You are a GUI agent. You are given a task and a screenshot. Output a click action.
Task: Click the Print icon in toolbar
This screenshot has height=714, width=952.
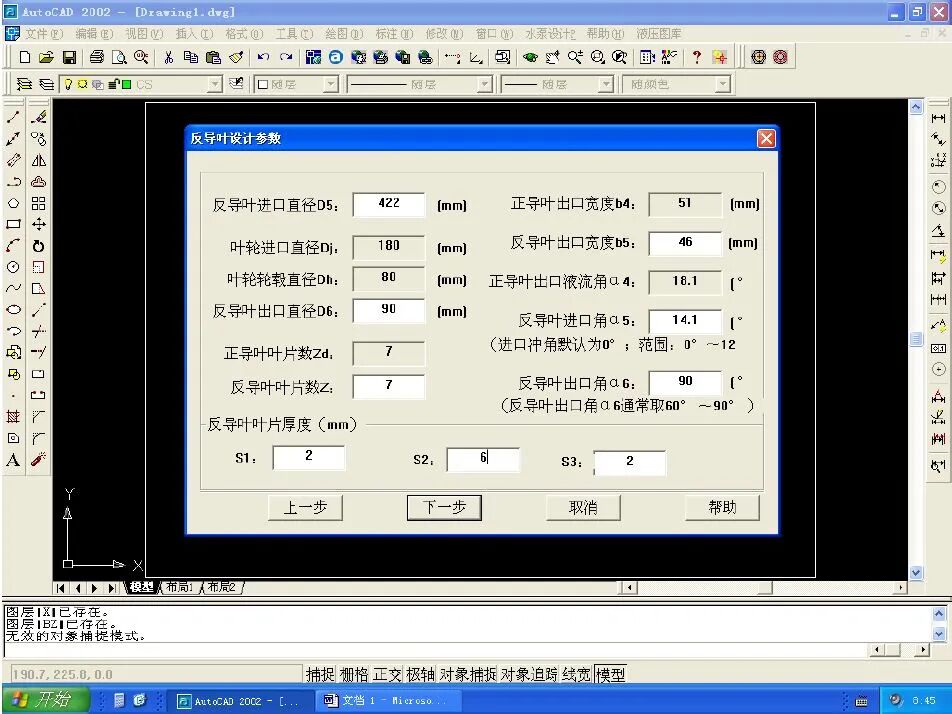point(97,57)
